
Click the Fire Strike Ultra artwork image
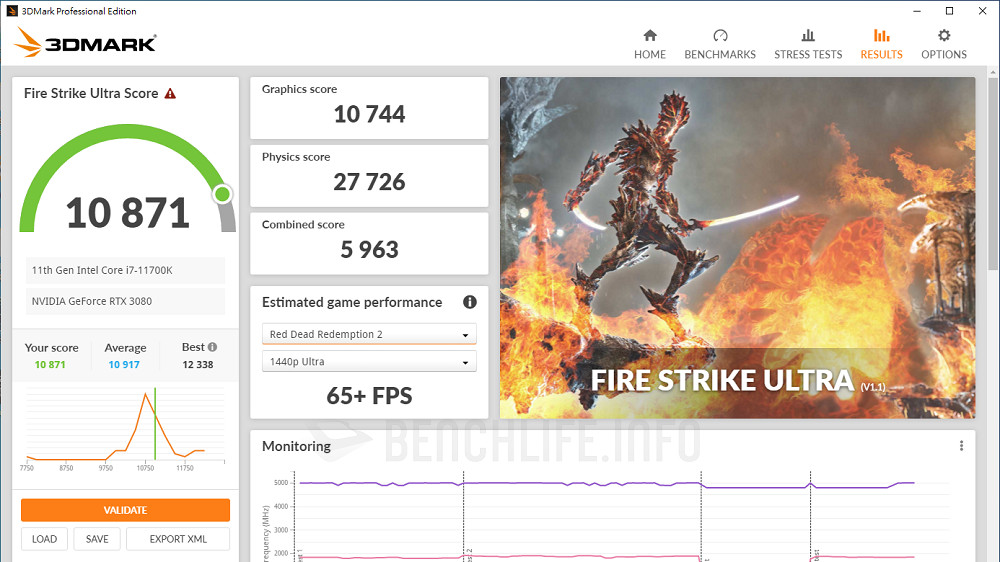click(737, 248)
